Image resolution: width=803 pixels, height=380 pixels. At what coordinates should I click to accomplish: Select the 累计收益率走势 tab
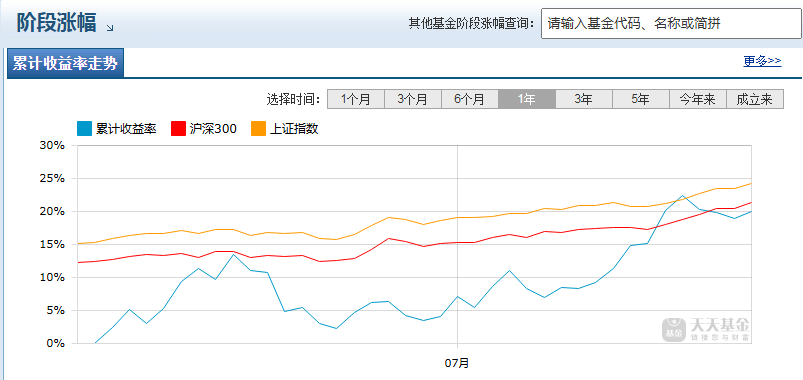[x=65, y=64]
